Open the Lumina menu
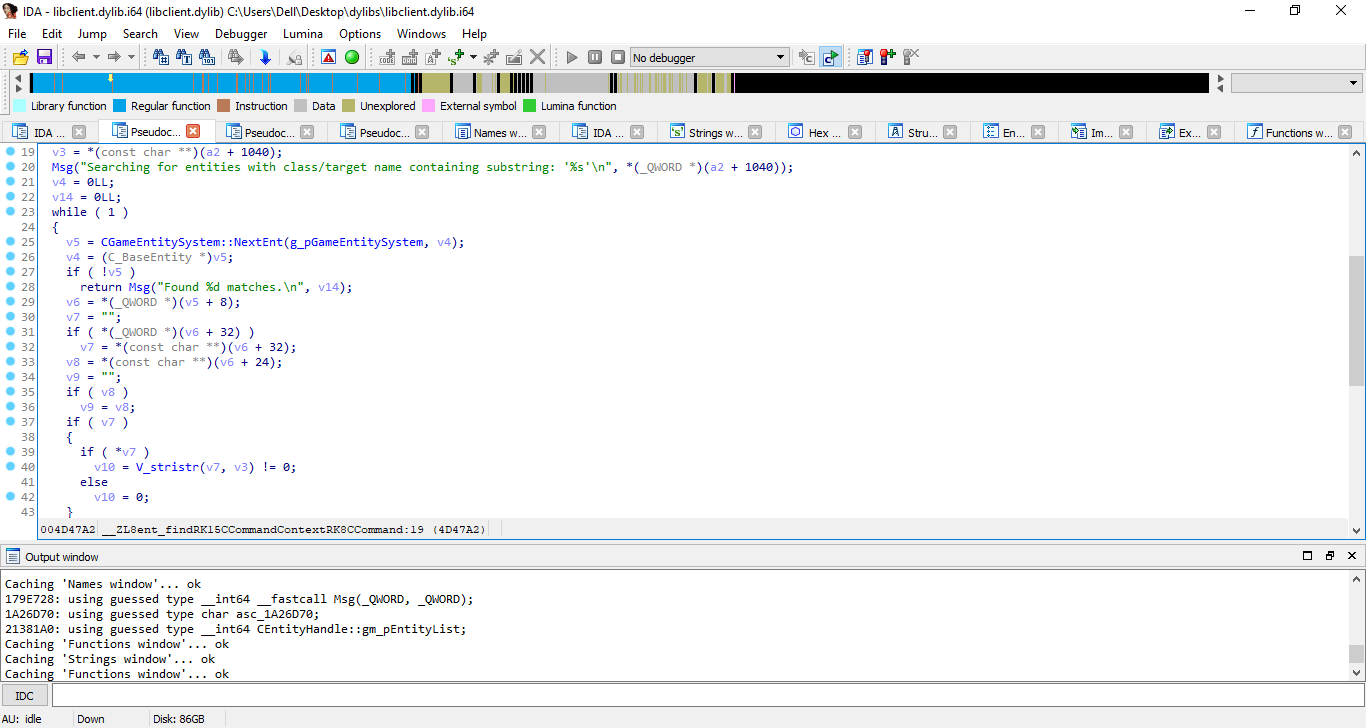 [303, 33]
